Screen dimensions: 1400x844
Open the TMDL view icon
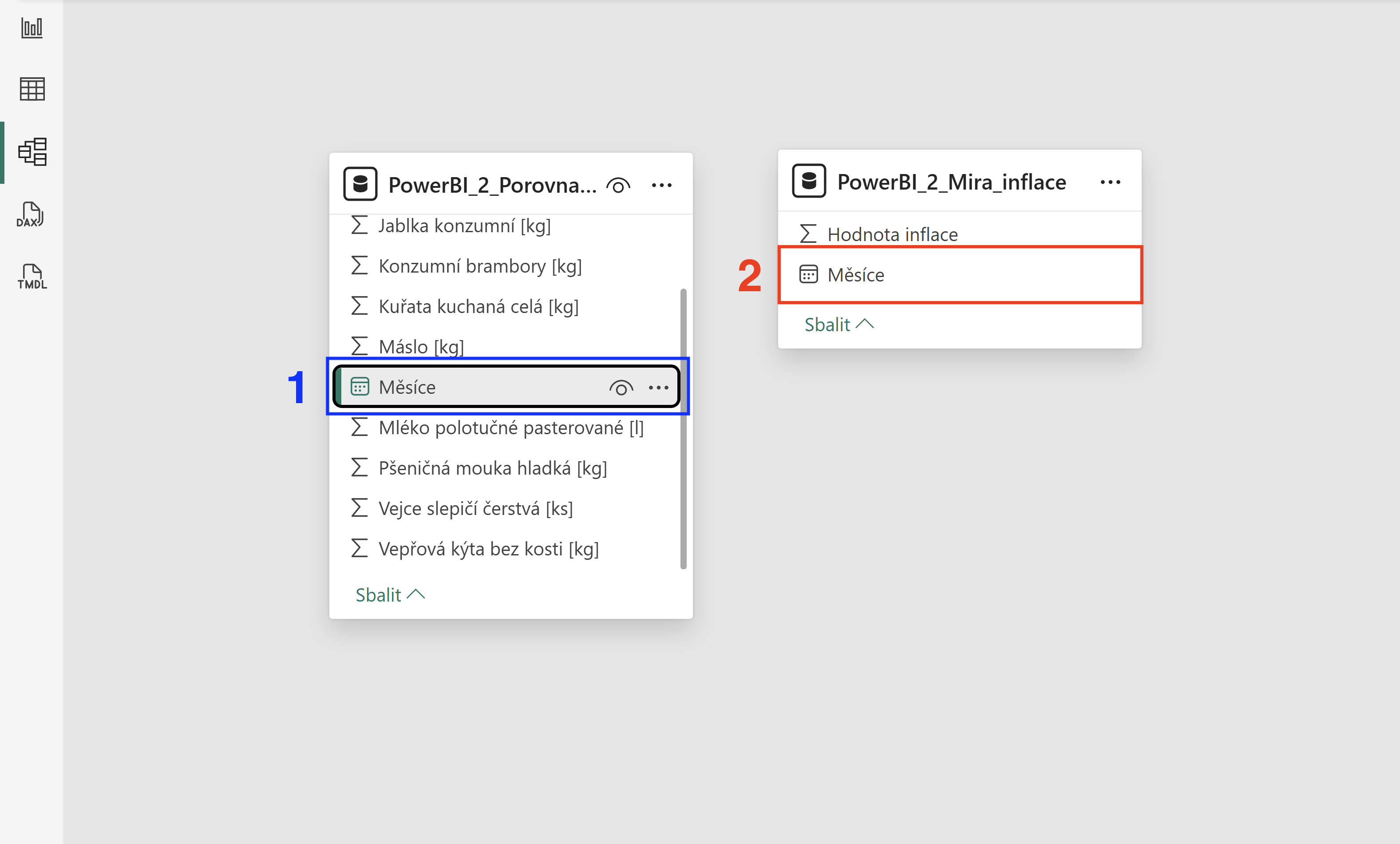pos(32,277)
